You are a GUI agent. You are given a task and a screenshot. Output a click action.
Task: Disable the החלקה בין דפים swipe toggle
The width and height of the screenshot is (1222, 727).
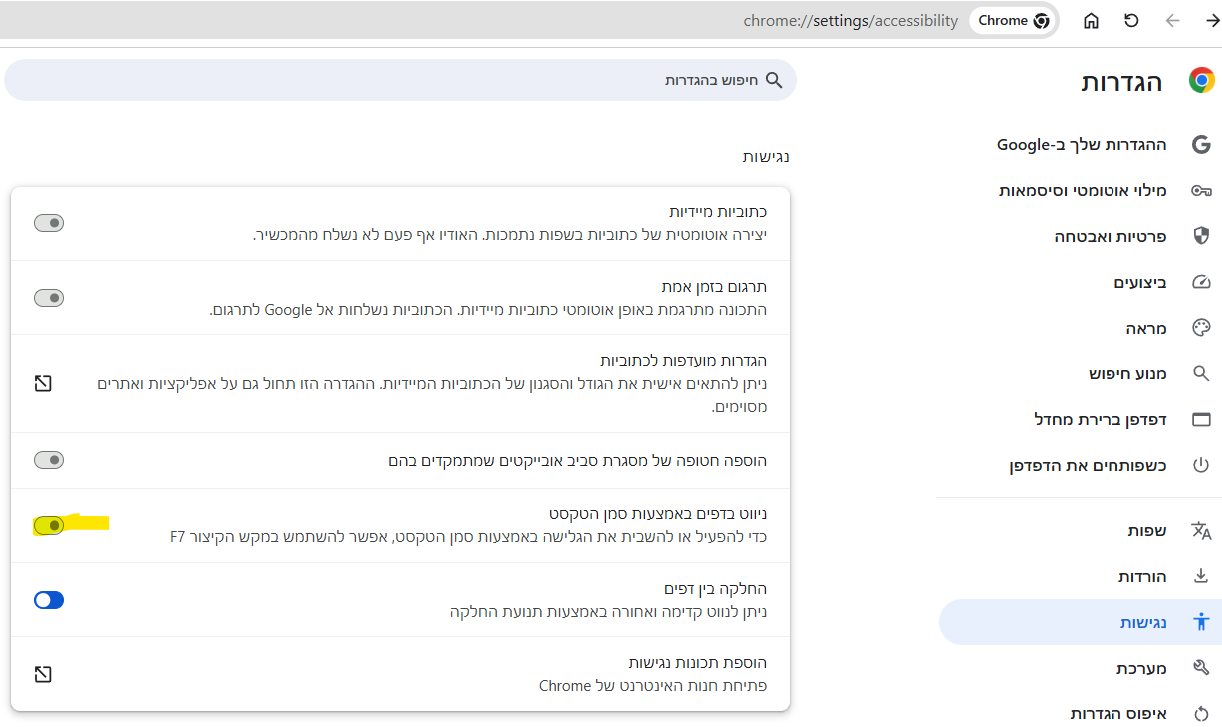[x=49, y=600]
